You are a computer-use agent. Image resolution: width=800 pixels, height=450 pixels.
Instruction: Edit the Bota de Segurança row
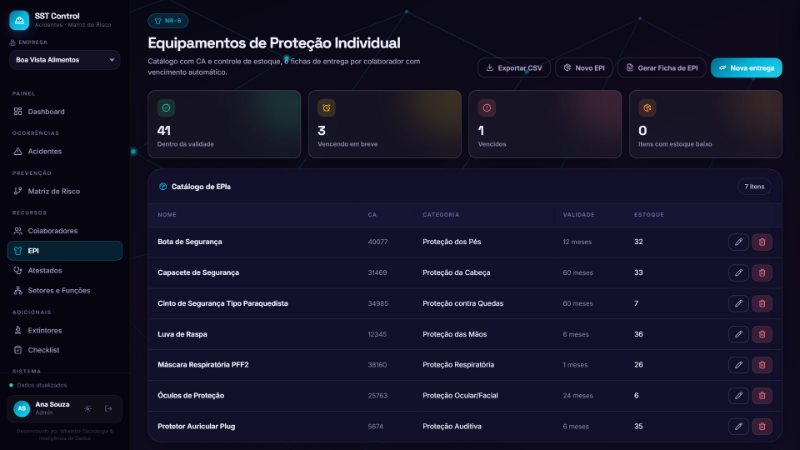[738, 242]
